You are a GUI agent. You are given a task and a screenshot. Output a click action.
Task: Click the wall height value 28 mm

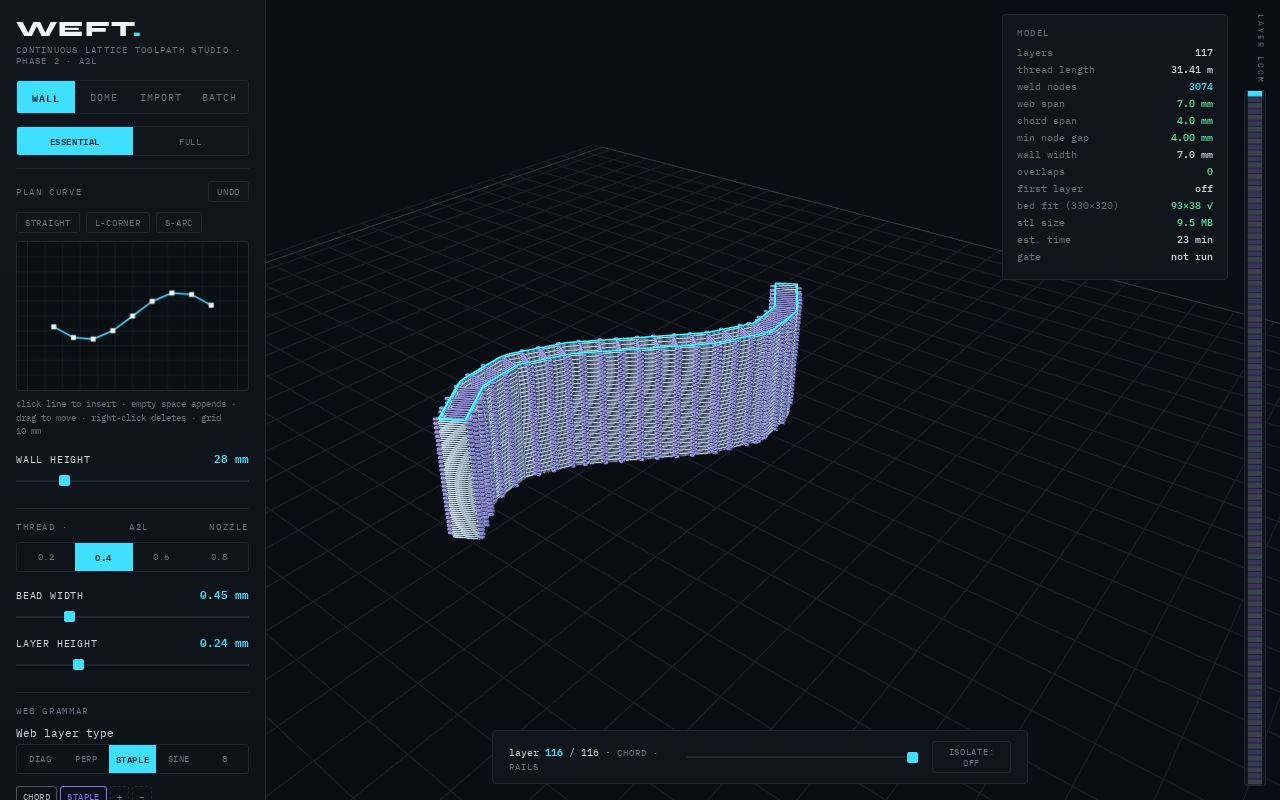click(x=231, y=460)
